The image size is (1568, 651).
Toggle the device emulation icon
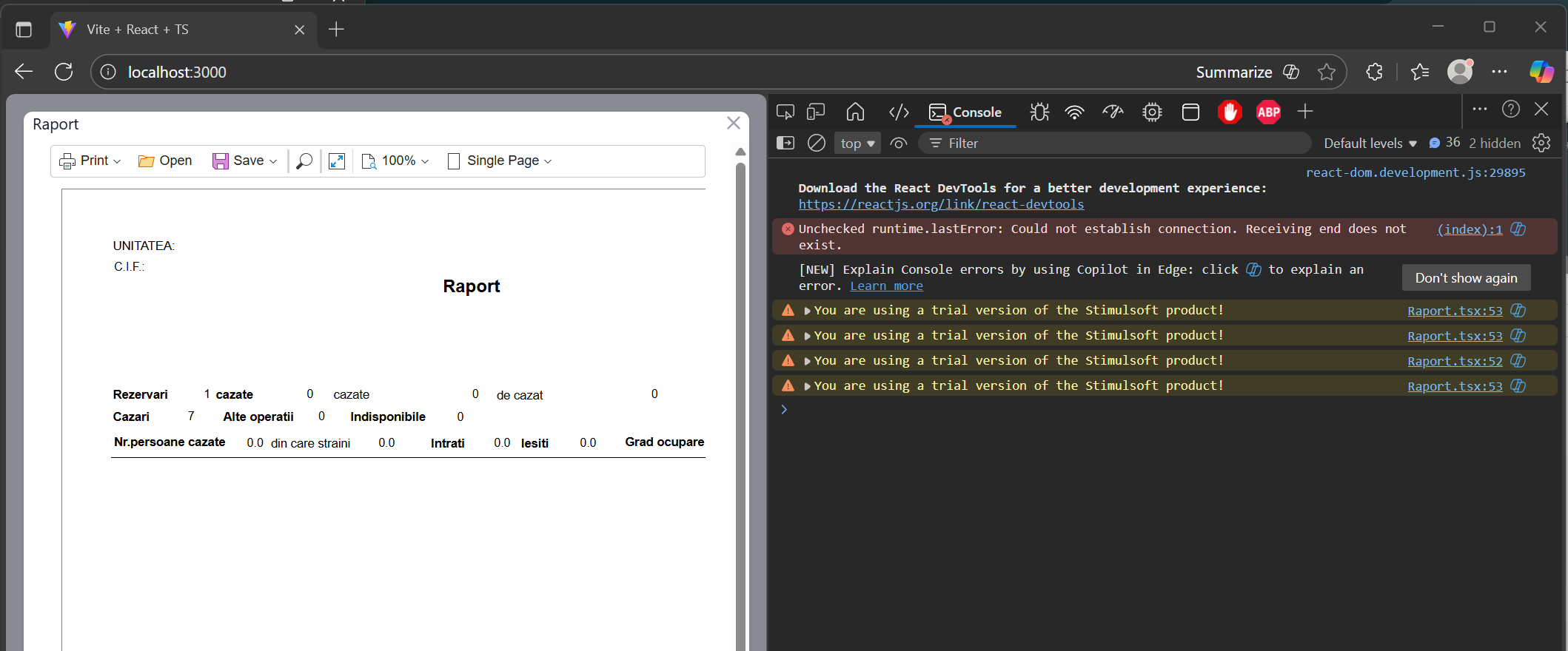[x=816, y=112]
